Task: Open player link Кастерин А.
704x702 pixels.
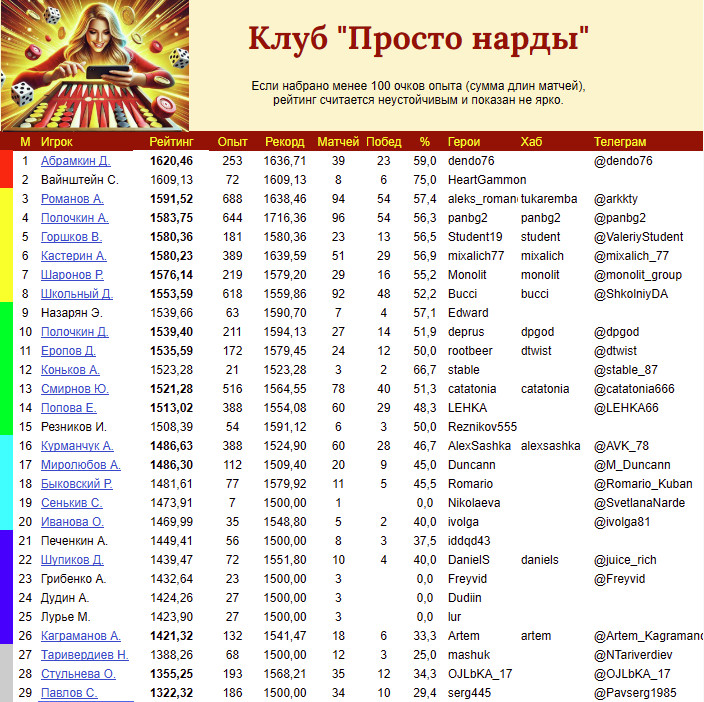Action: [74, 256]
